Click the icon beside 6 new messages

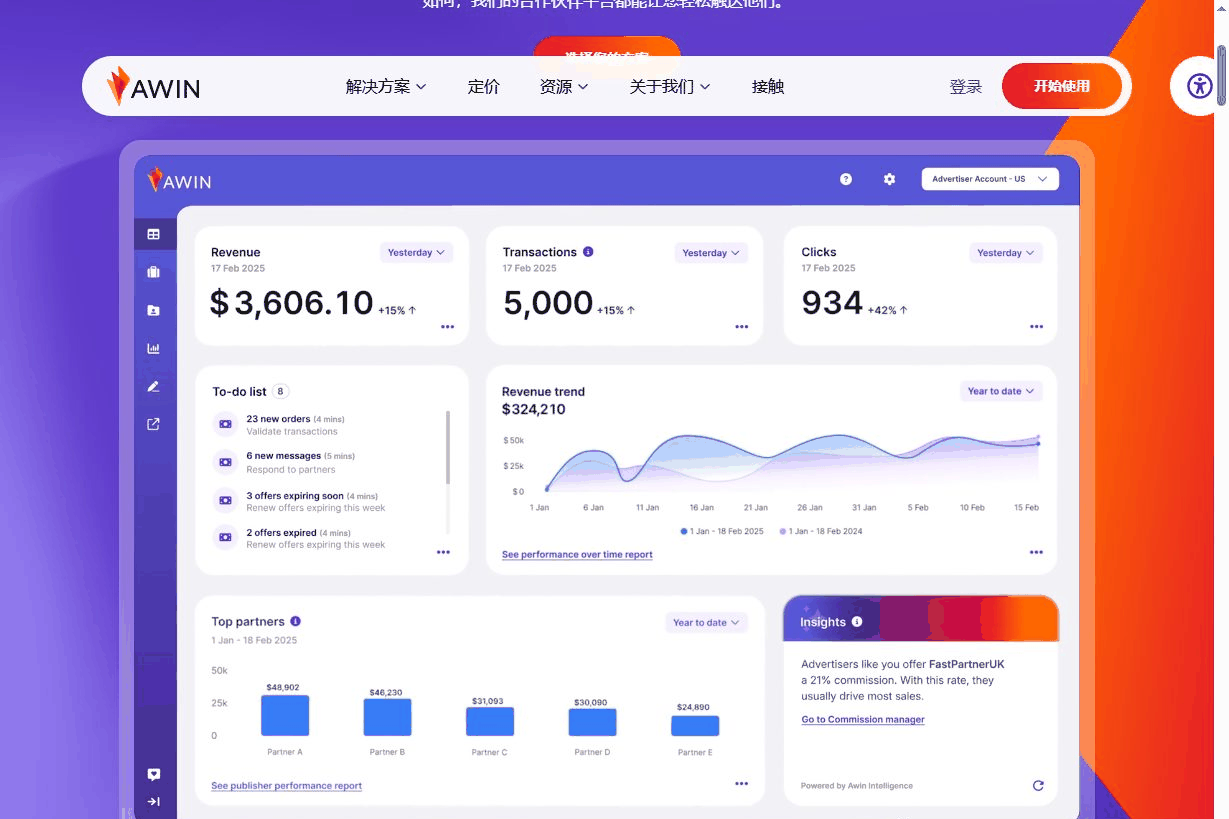coord(225,462)
